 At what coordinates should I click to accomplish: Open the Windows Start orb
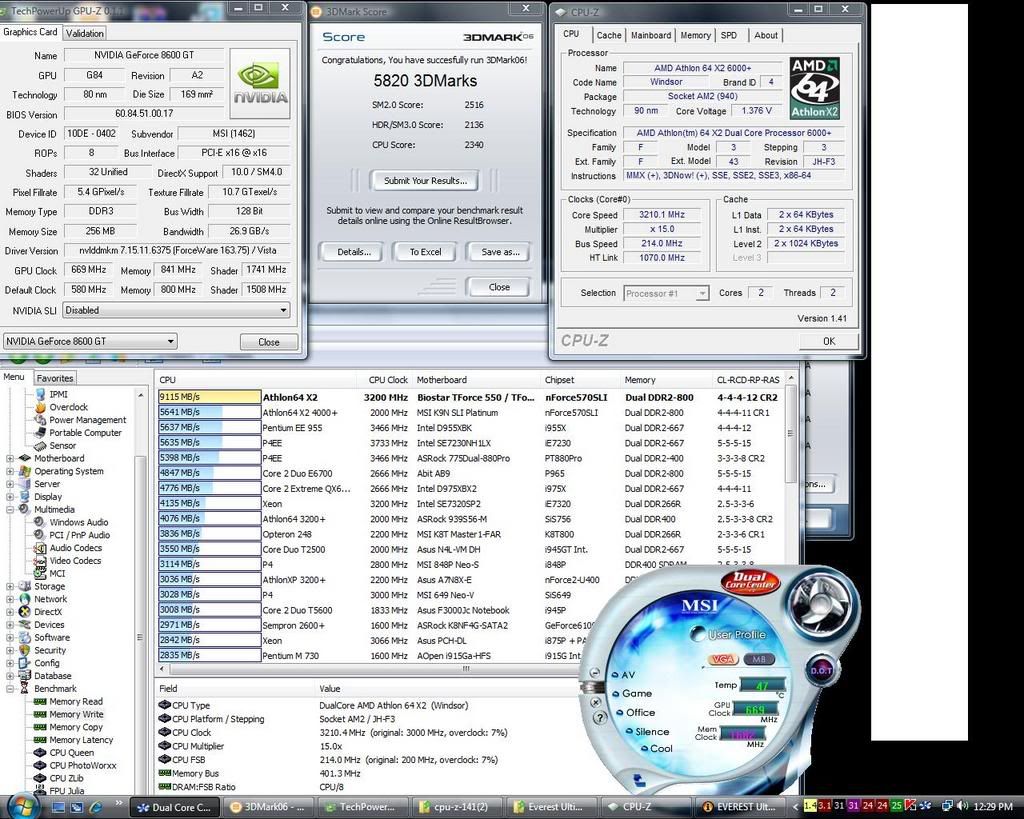pos(22,806)
